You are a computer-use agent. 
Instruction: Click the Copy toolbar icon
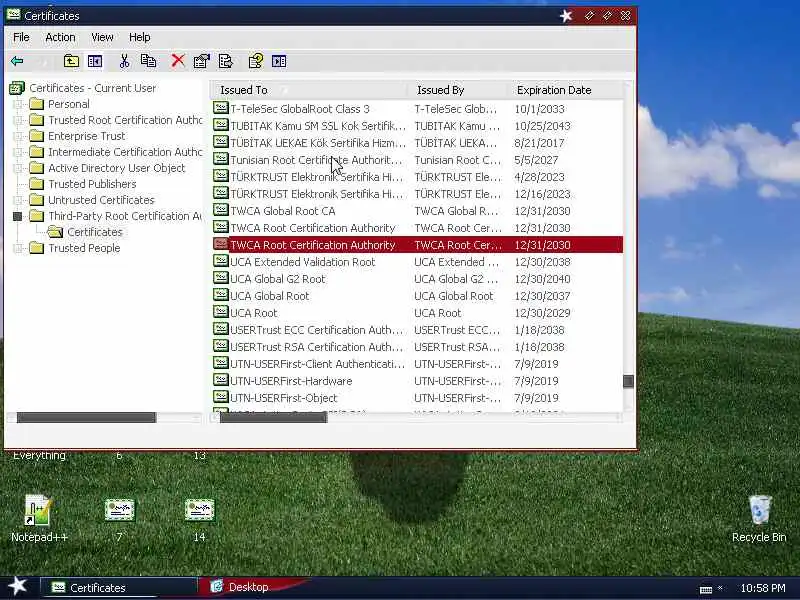click(148, 61)
